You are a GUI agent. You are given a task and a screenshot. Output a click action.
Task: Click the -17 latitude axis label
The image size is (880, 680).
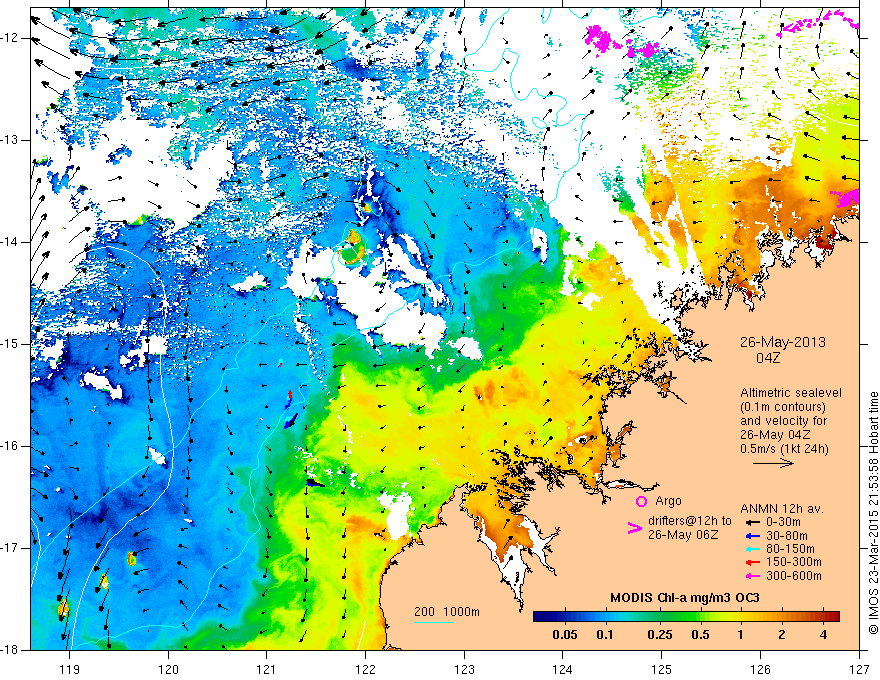coord(10,548)
